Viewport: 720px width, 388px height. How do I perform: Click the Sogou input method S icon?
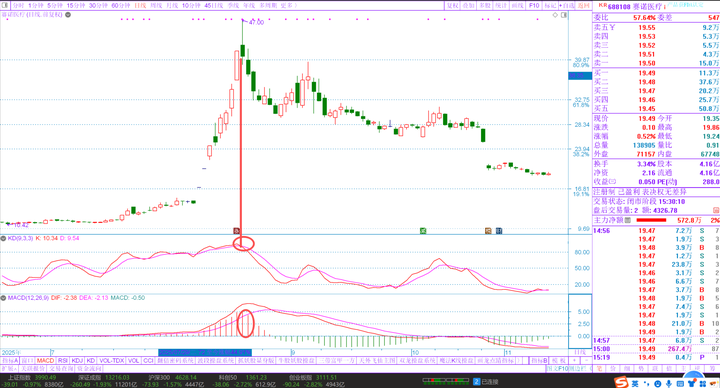click(621, 382)
